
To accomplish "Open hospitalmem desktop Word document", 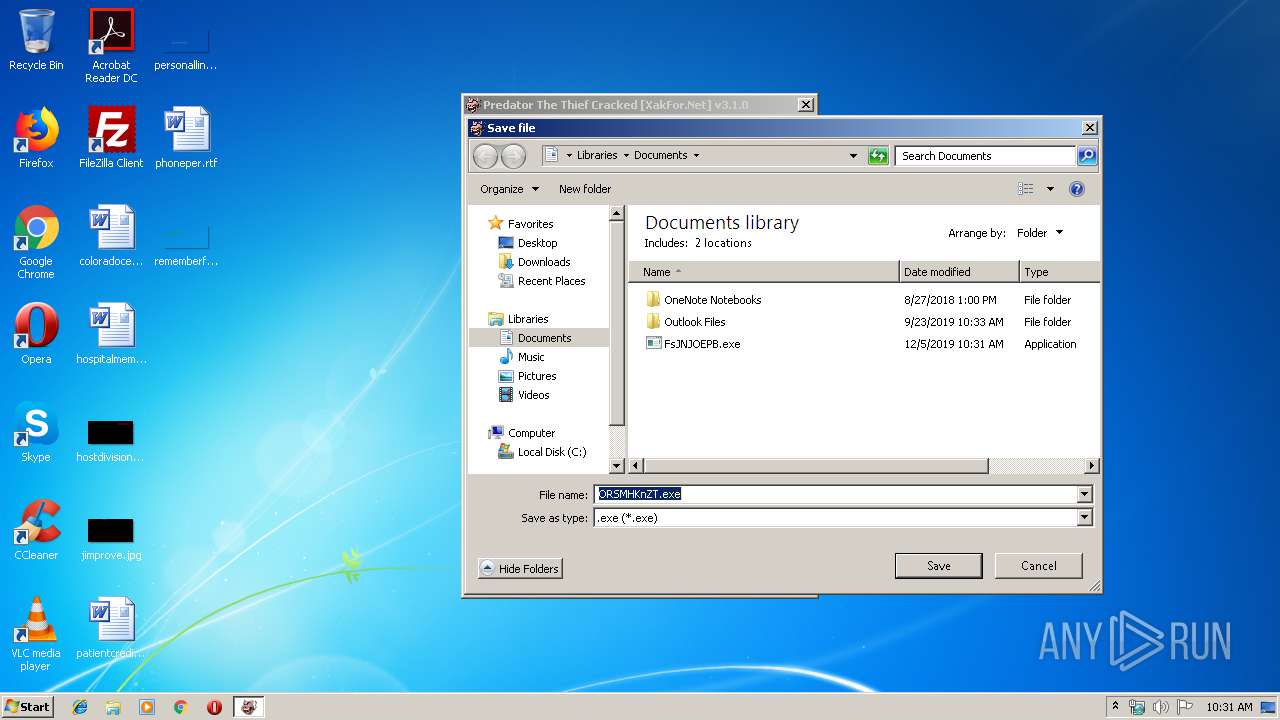I will point(111,334).
